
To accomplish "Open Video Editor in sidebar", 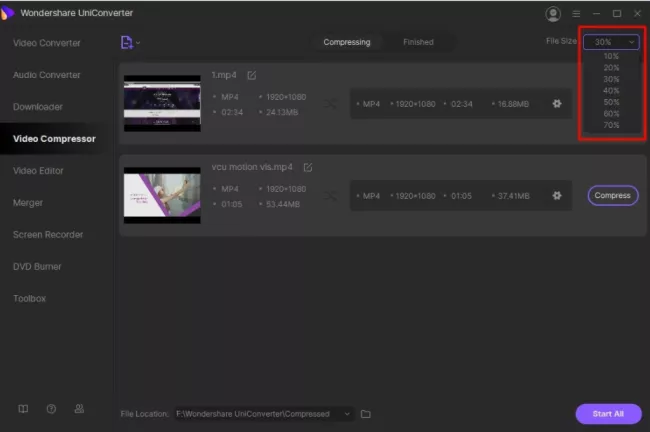I will [x=38, y=171].
